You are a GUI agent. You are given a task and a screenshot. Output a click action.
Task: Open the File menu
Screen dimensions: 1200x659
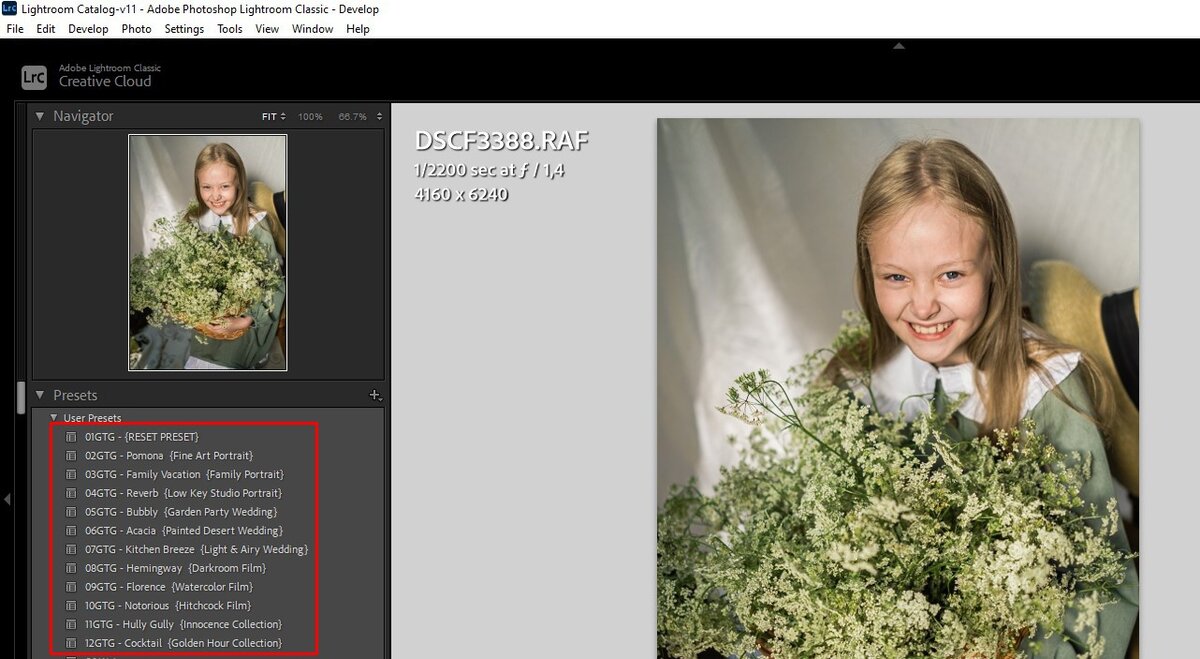(15, 29)
